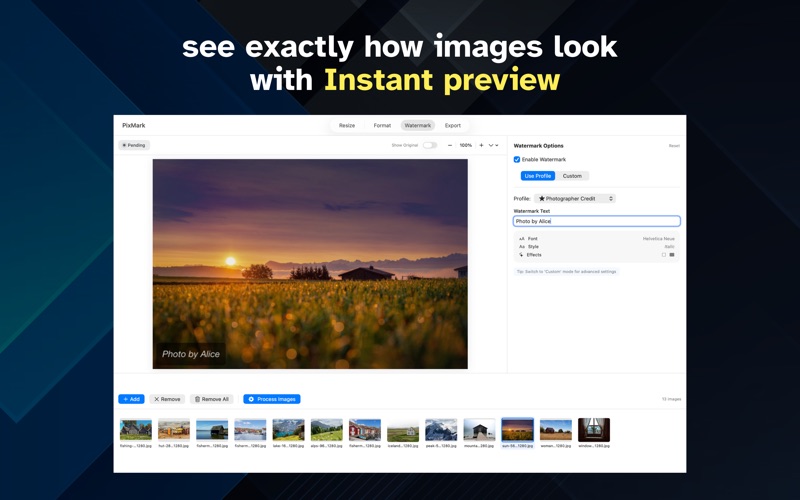Screen dimensions: 800x500
Task: Click the Process Images button
Action: [271, 399]
